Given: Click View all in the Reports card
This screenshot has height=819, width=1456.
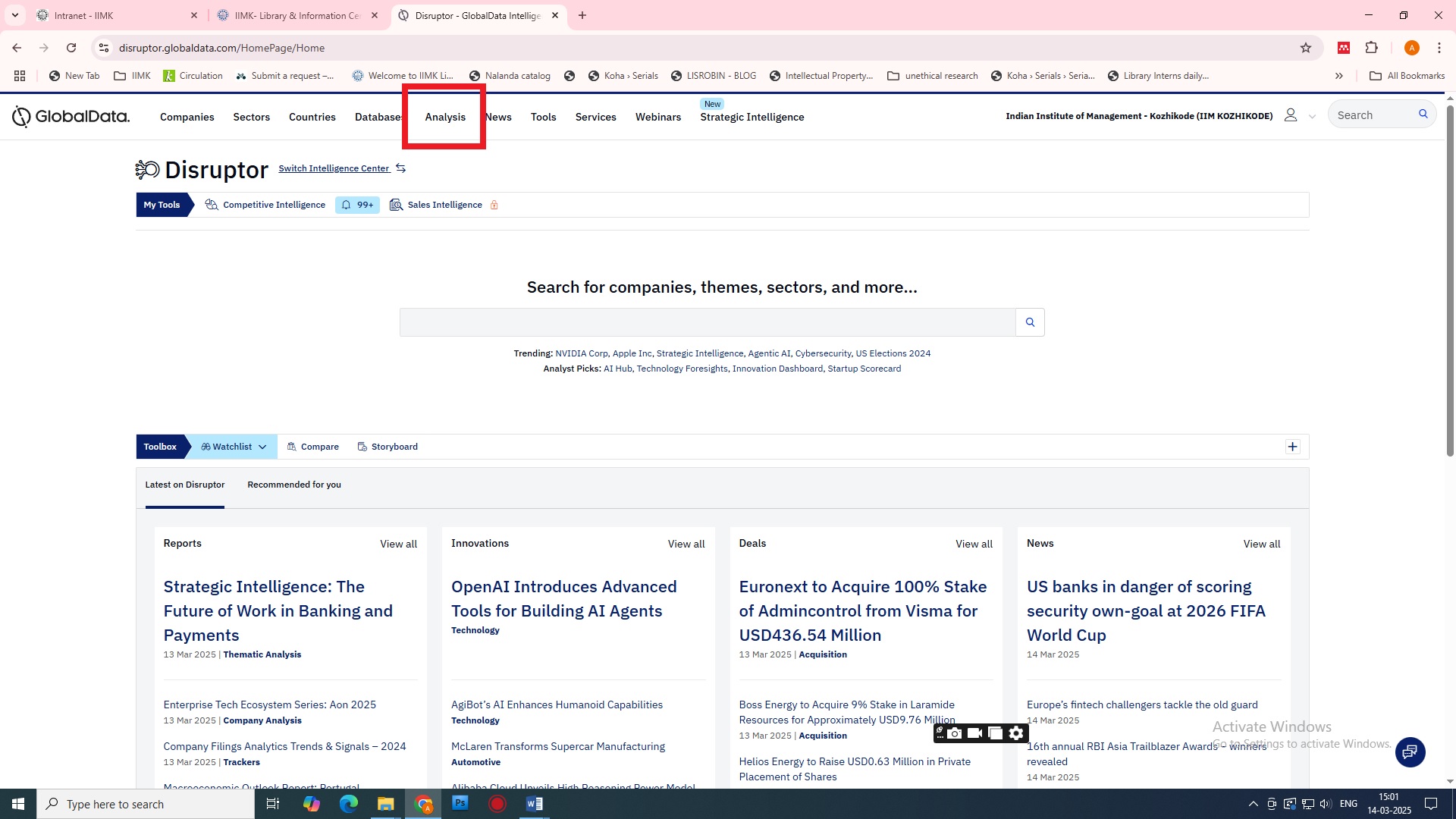Looking at the screenshot, I should (398, 544).
